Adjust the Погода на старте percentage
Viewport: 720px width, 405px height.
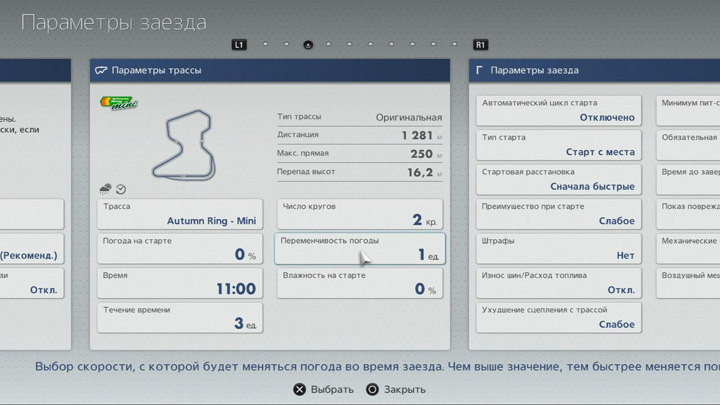point(180,248)
